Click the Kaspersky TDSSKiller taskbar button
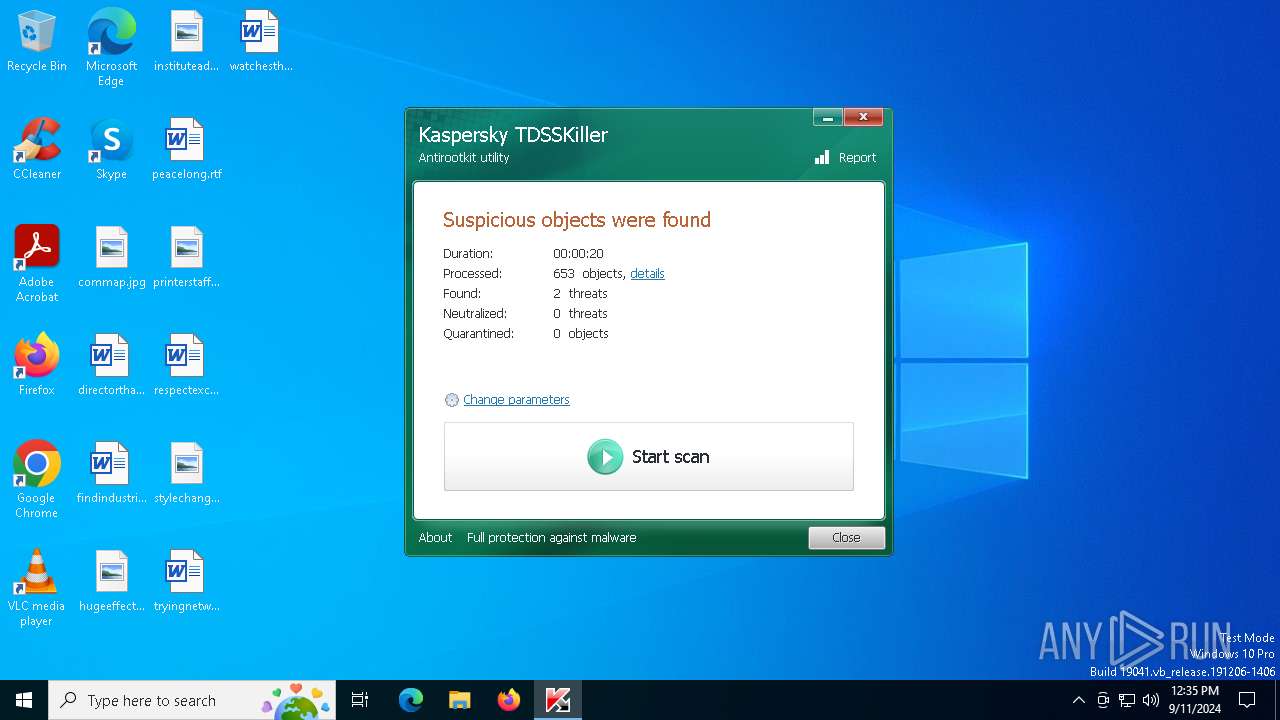Viewport: 1280px width, 720px height. pos(557,700)
